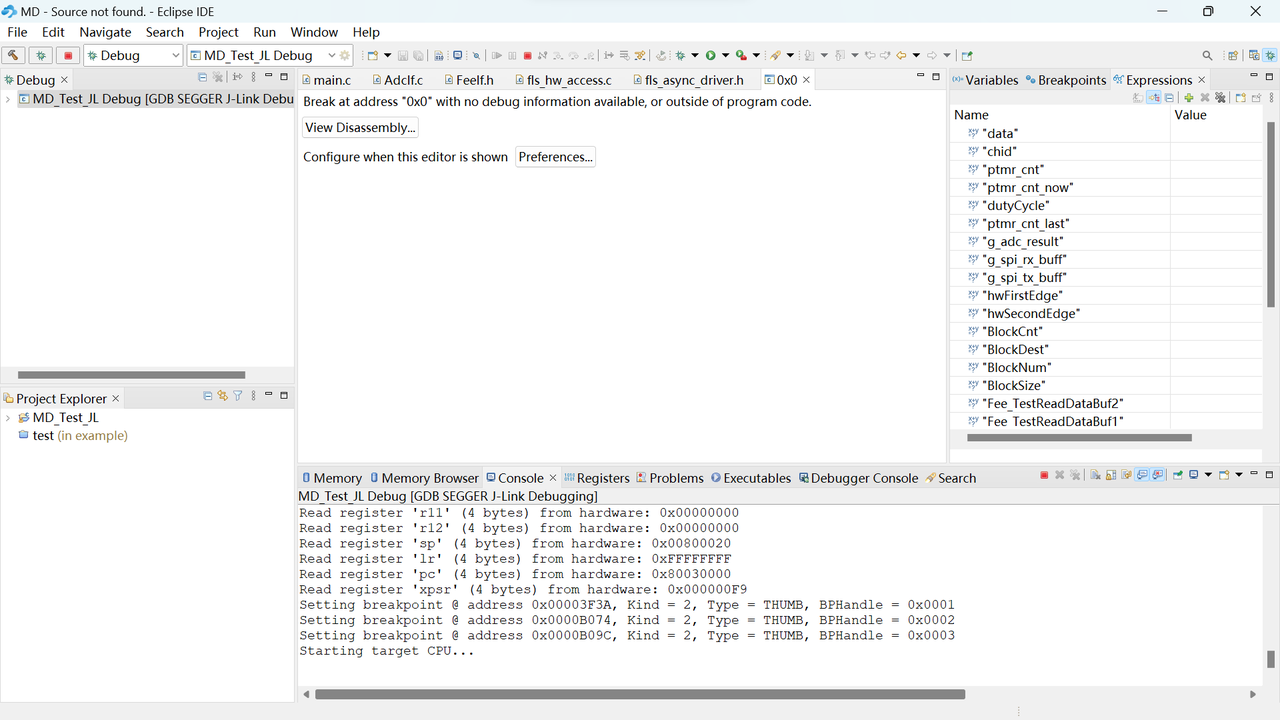
Task: Close the 0x0 editor tab
Action: click(806, 80)
